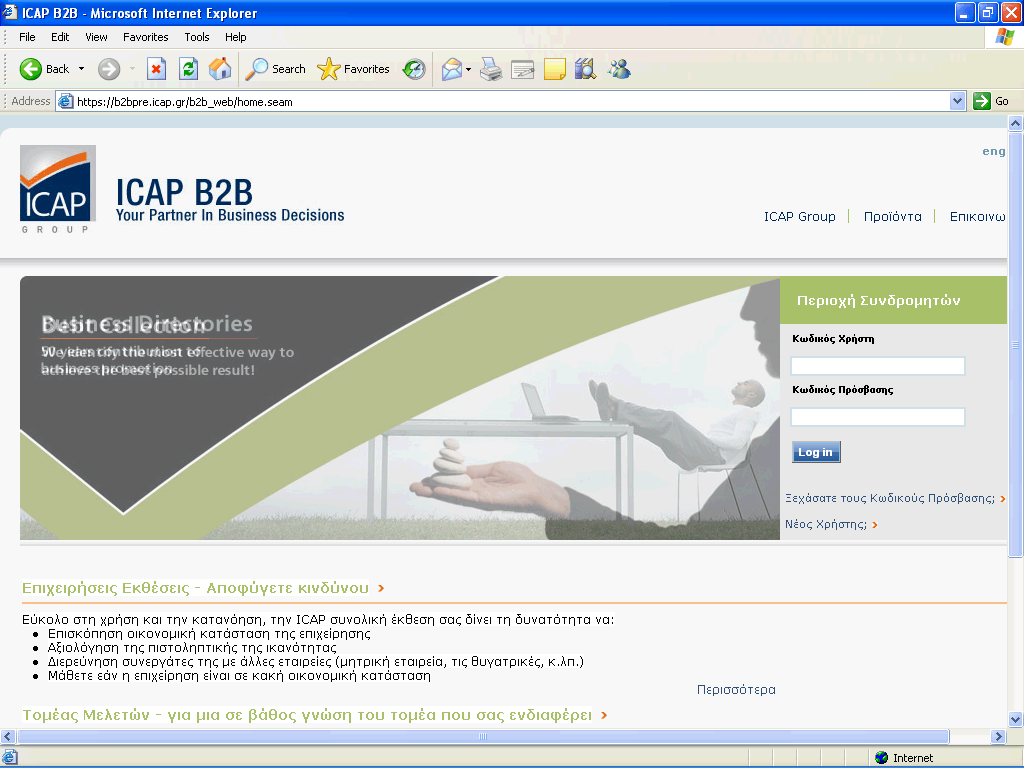Open the ICAP Group navigation link
The width and height of the screenshot is (1024, 768).
799,216
